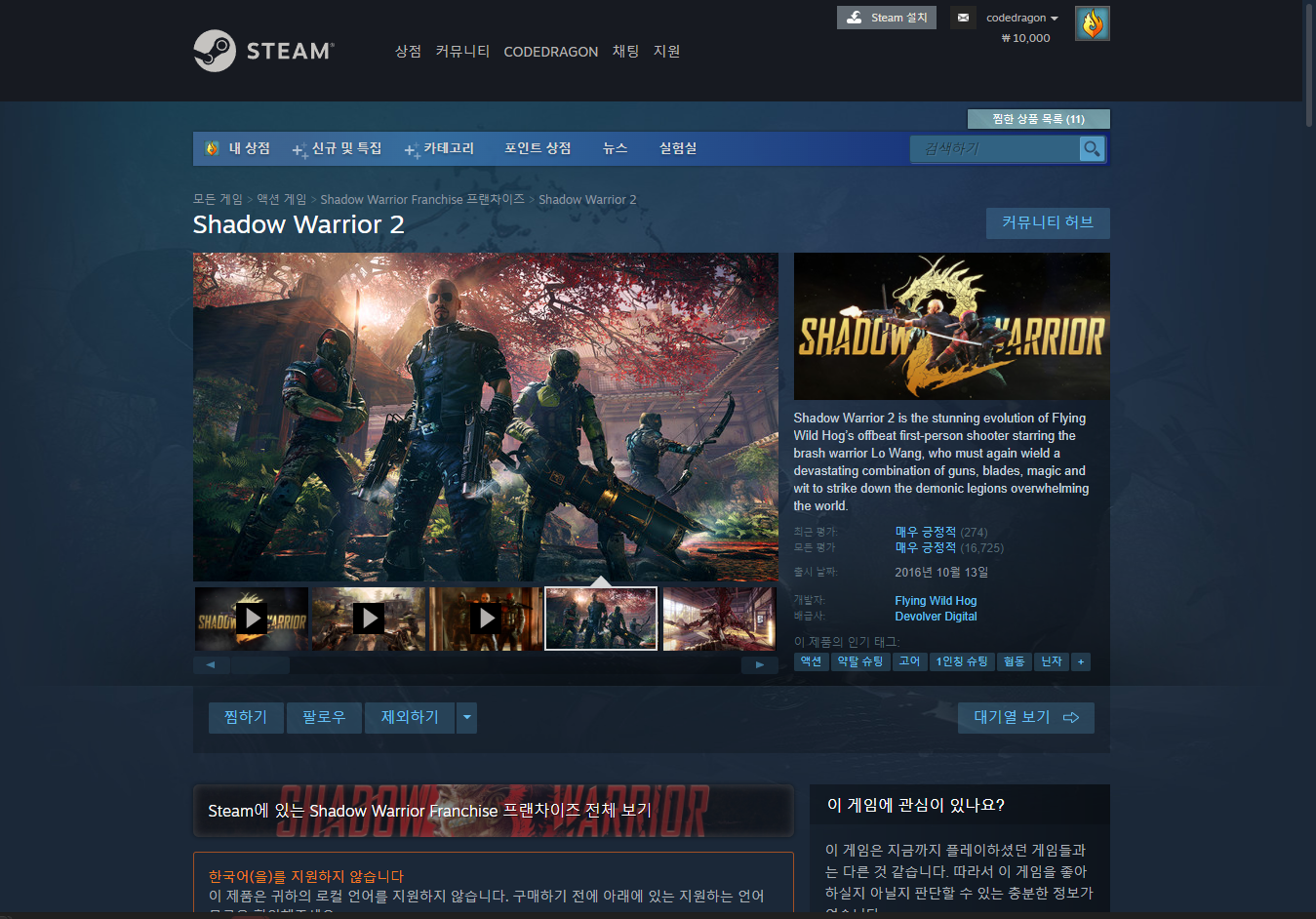Open 채팅 in the top navigation
1316x919 pixels.
click(625, 52)
